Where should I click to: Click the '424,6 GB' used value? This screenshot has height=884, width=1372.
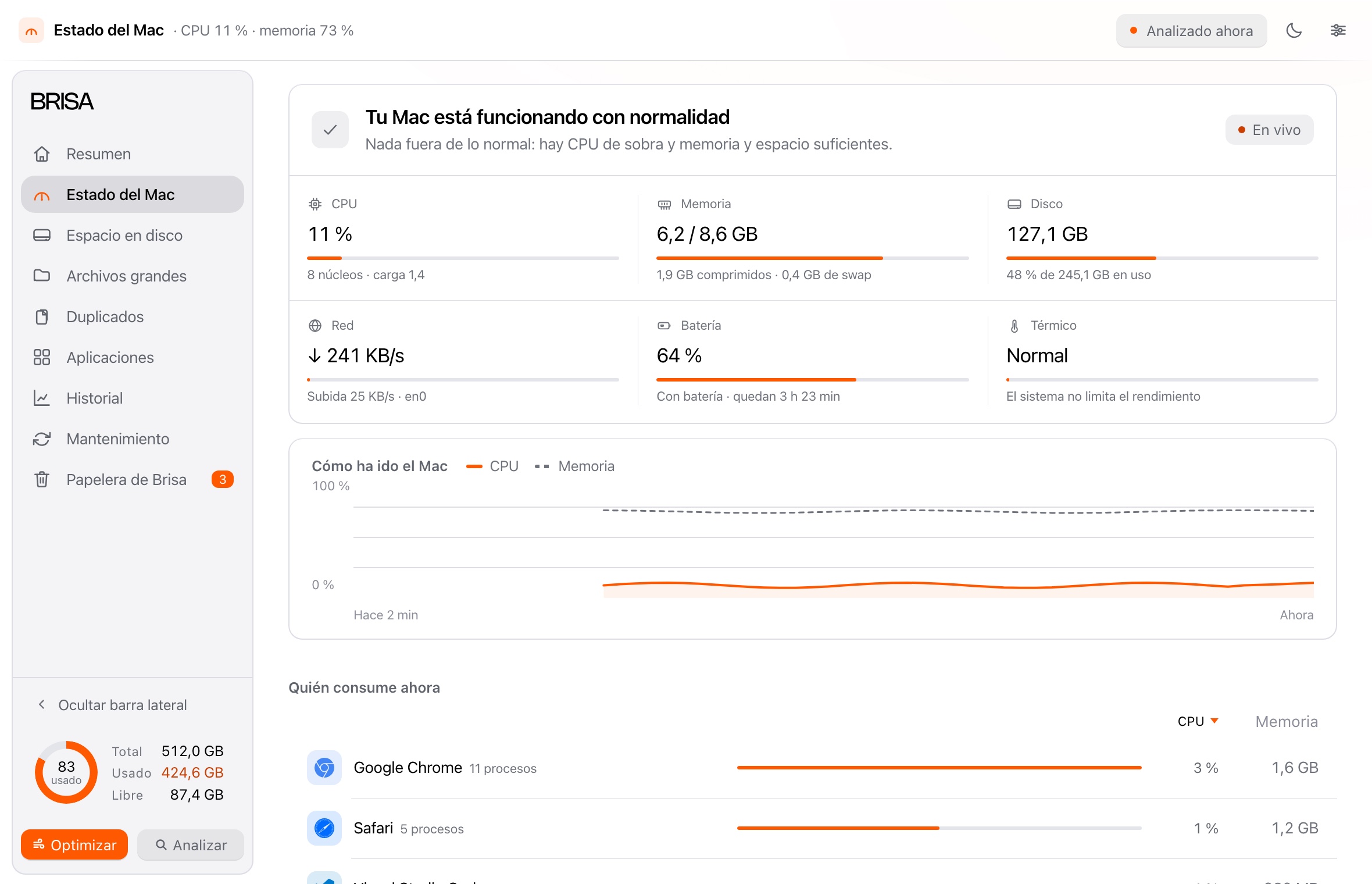click(x=192, y=772)
